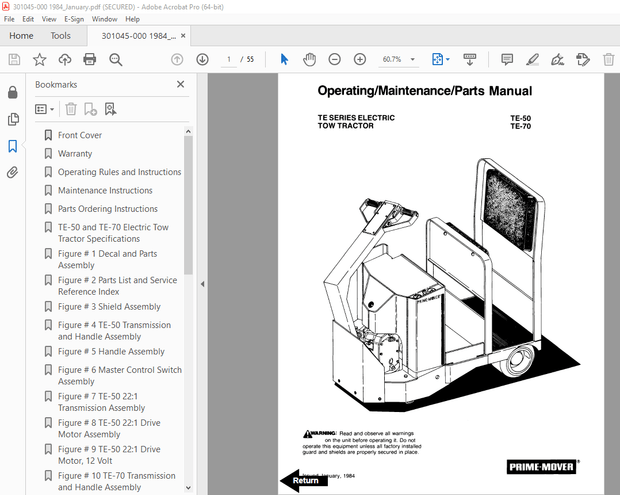The height and width of the screenshot is (495, 620).
Task: Click the Save file icon
Action: [14, 60]
